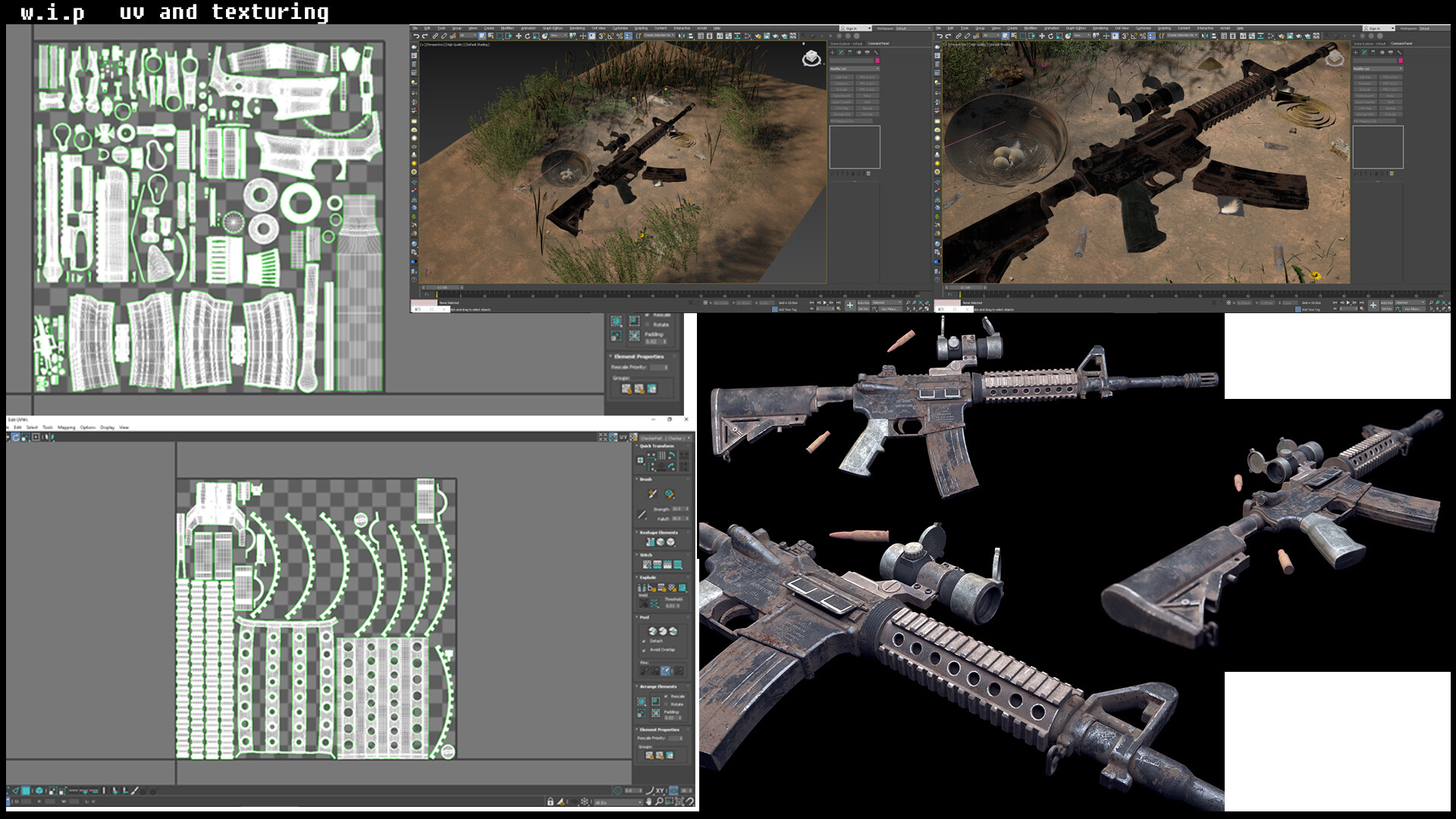Open the Mapping menu in the Edit UVWs window
The width and height of the screenshot is (1456, 819).
click(x=67, y=427)
